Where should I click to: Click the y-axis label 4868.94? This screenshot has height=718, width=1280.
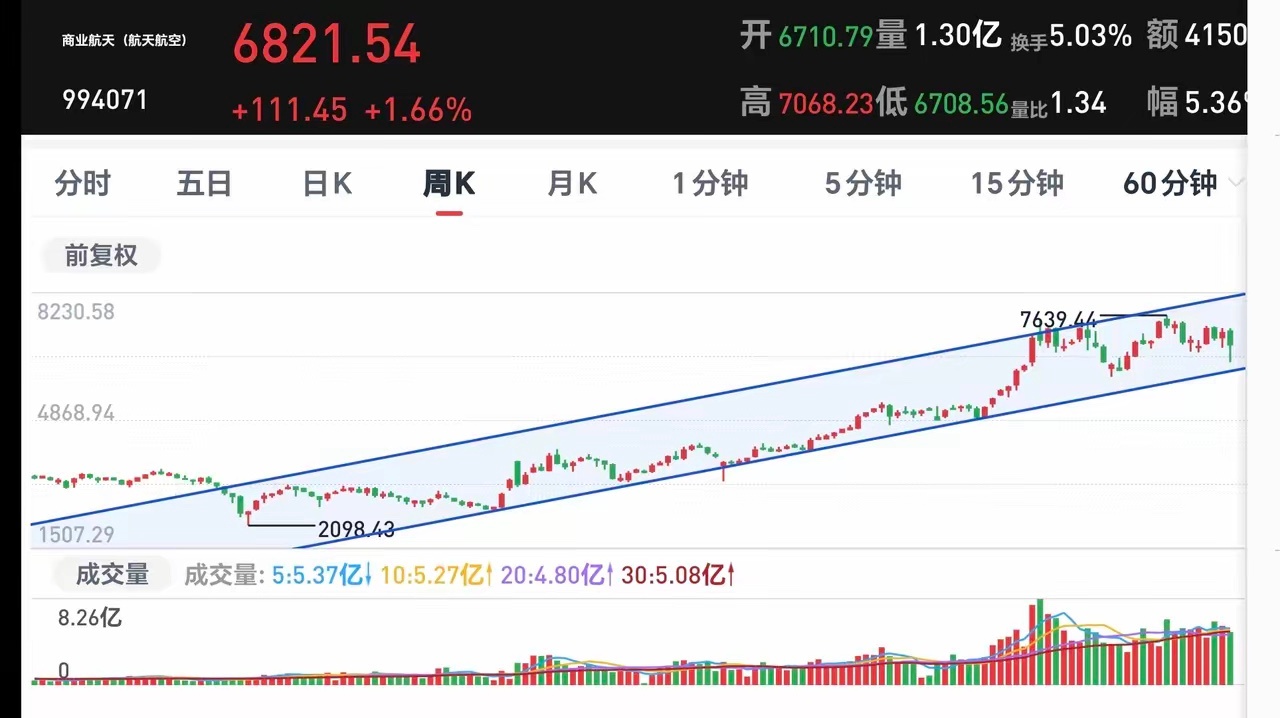76,413
